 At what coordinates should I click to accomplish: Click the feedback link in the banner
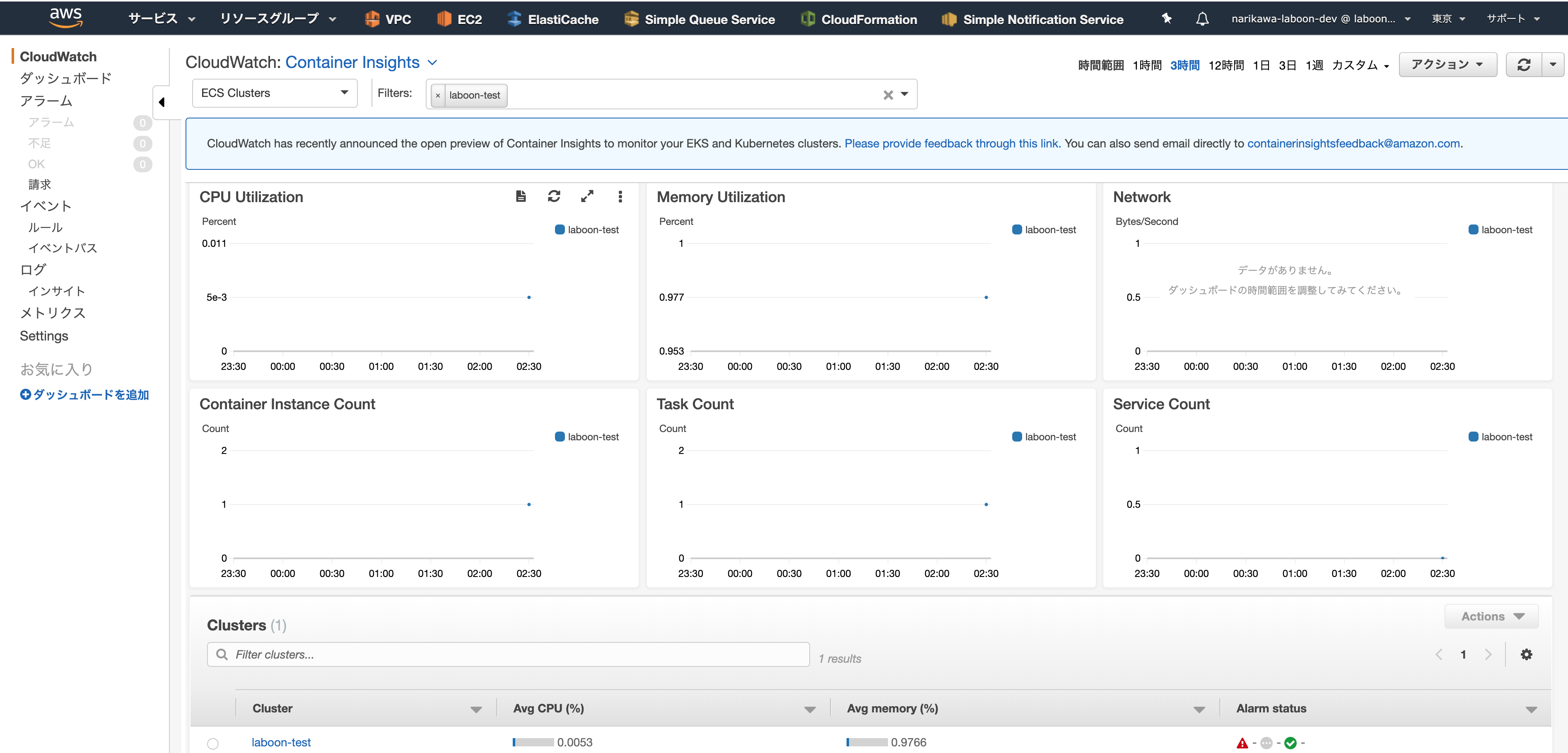(952, 144)
